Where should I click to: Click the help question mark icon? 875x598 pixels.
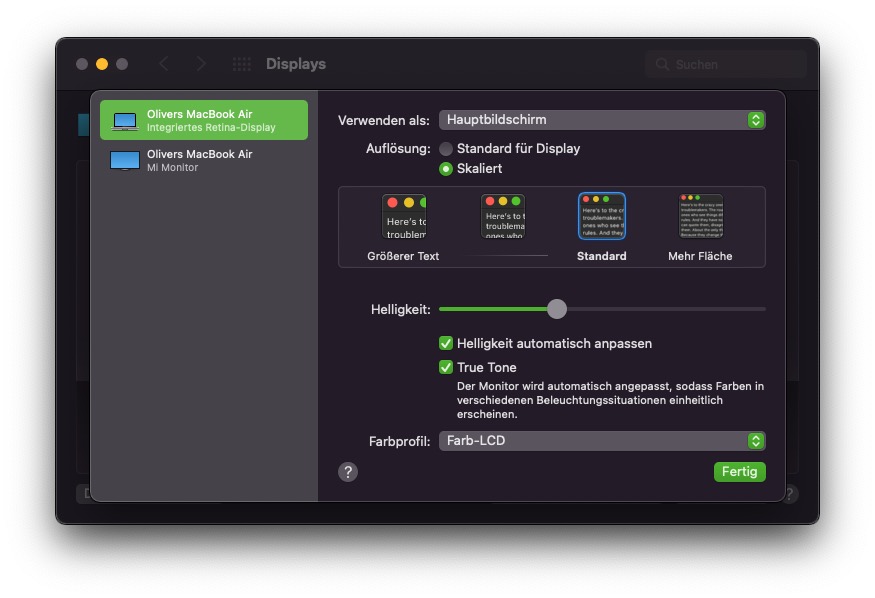coord(348,472)
